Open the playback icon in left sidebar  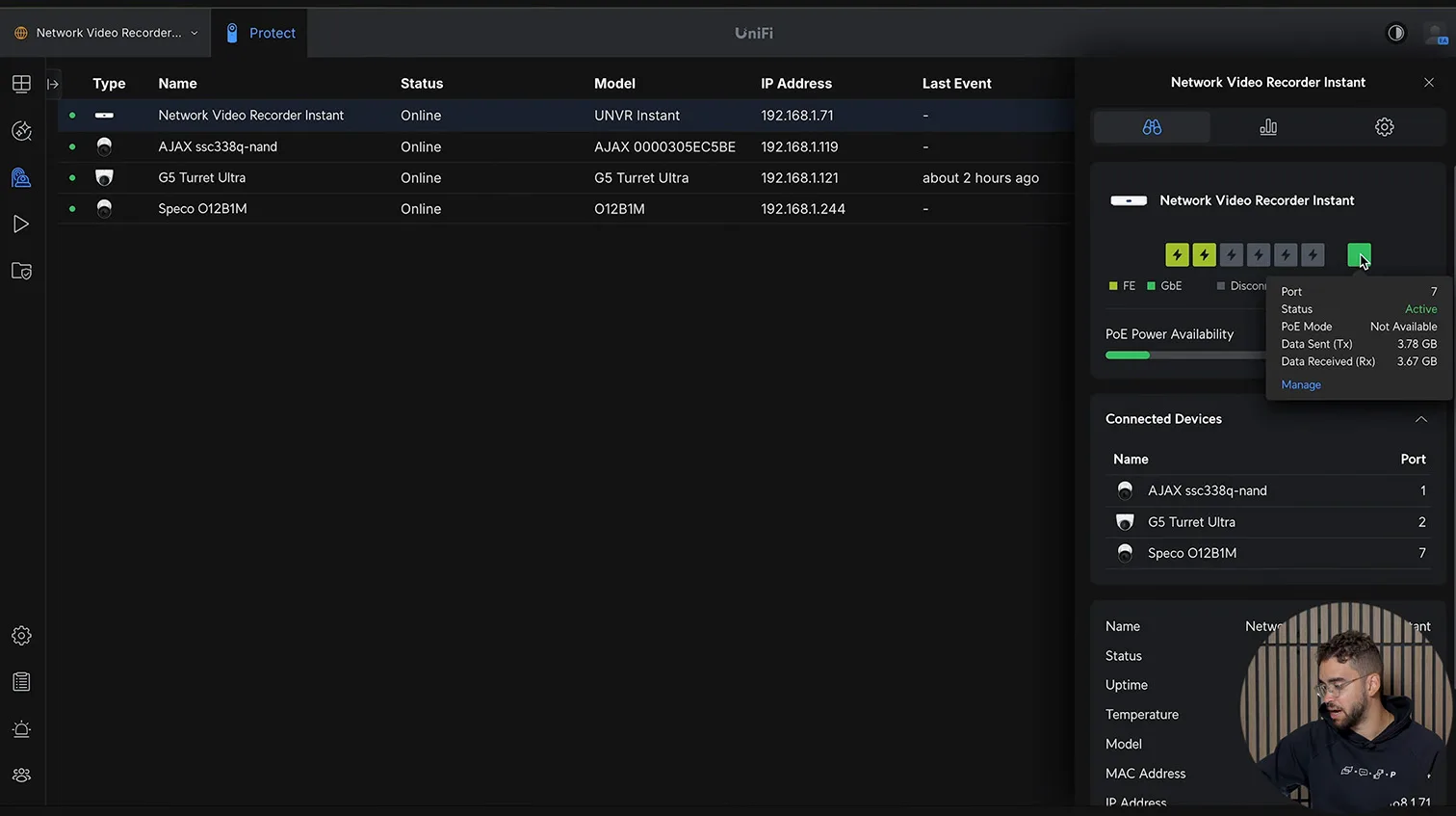coord(21,224)
